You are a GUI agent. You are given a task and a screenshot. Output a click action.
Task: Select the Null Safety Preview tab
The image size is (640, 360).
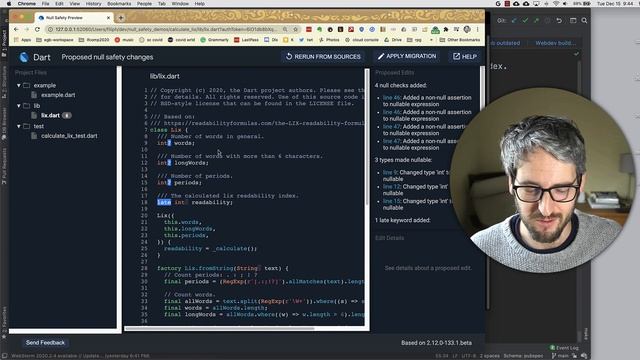tap(73, 18)
